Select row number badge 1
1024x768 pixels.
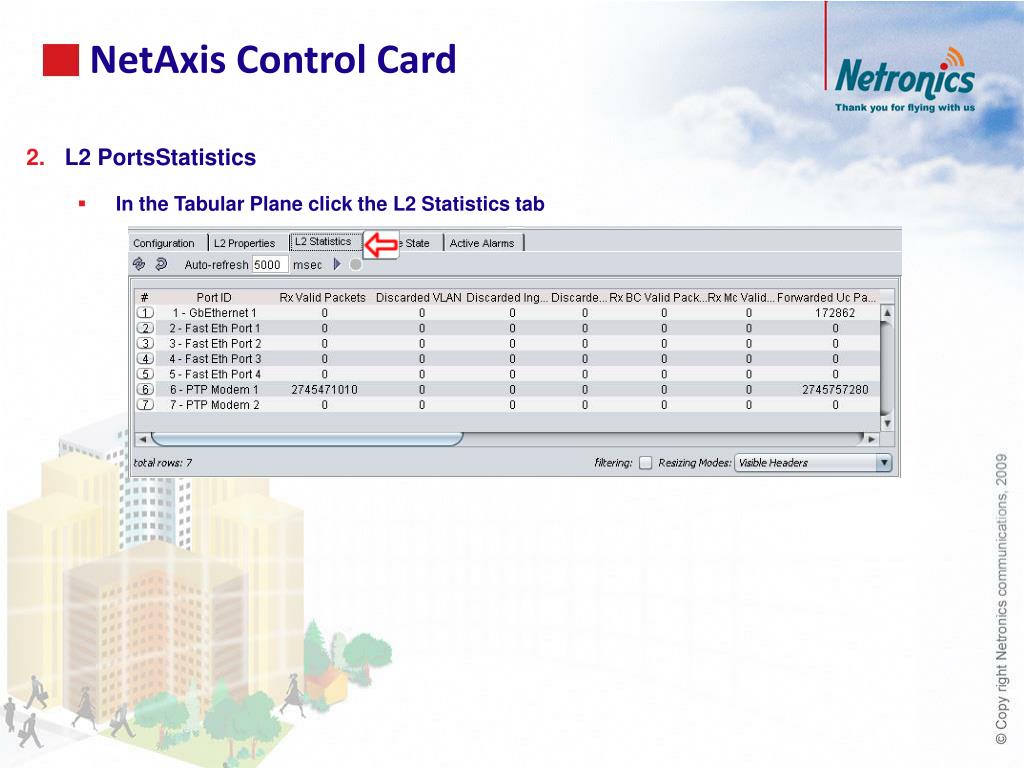[x=145, y=313]
